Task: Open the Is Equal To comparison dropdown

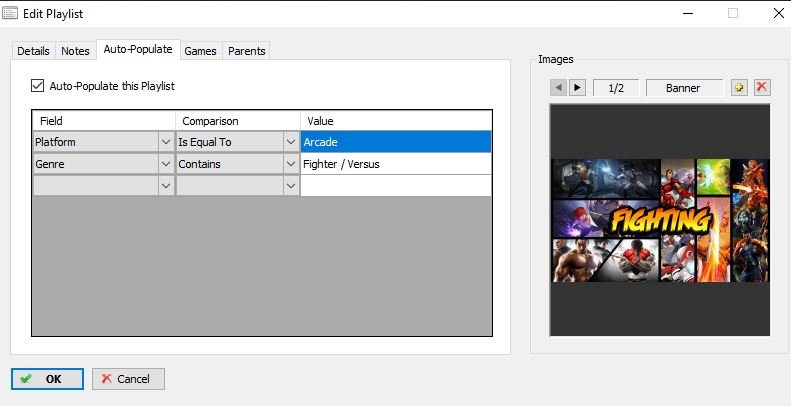Action: 291,142
